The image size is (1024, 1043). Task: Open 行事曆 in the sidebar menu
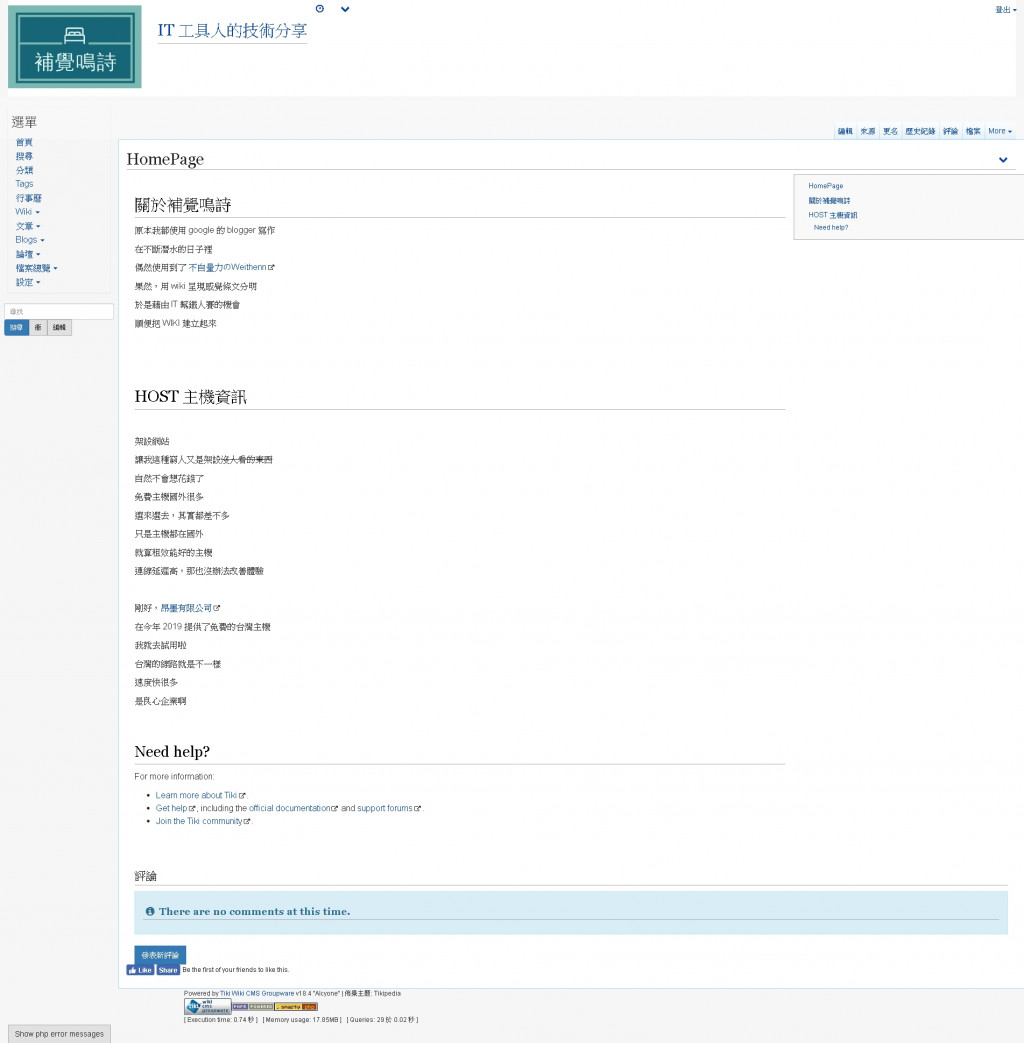click(x=29, y=198)
